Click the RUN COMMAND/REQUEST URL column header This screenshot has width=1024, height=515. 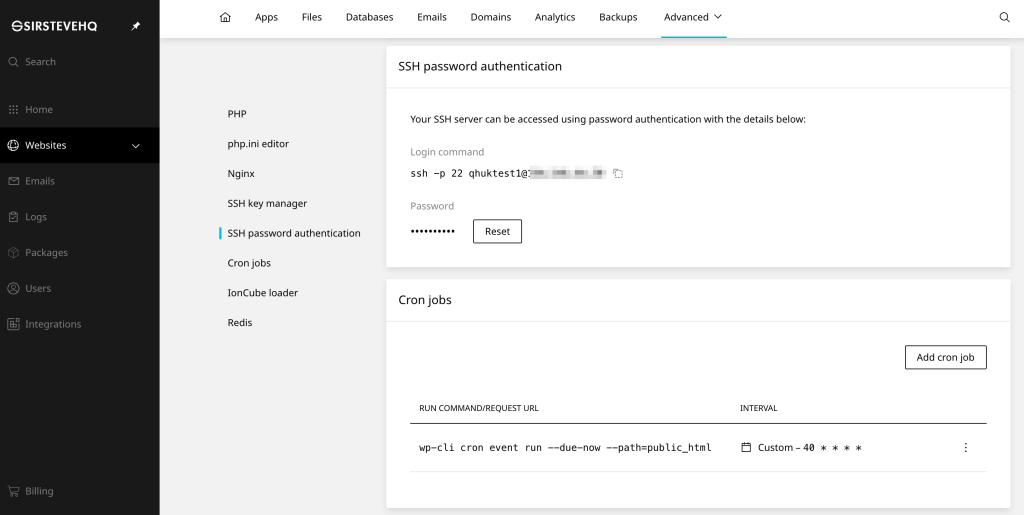[x=479, y=408]
